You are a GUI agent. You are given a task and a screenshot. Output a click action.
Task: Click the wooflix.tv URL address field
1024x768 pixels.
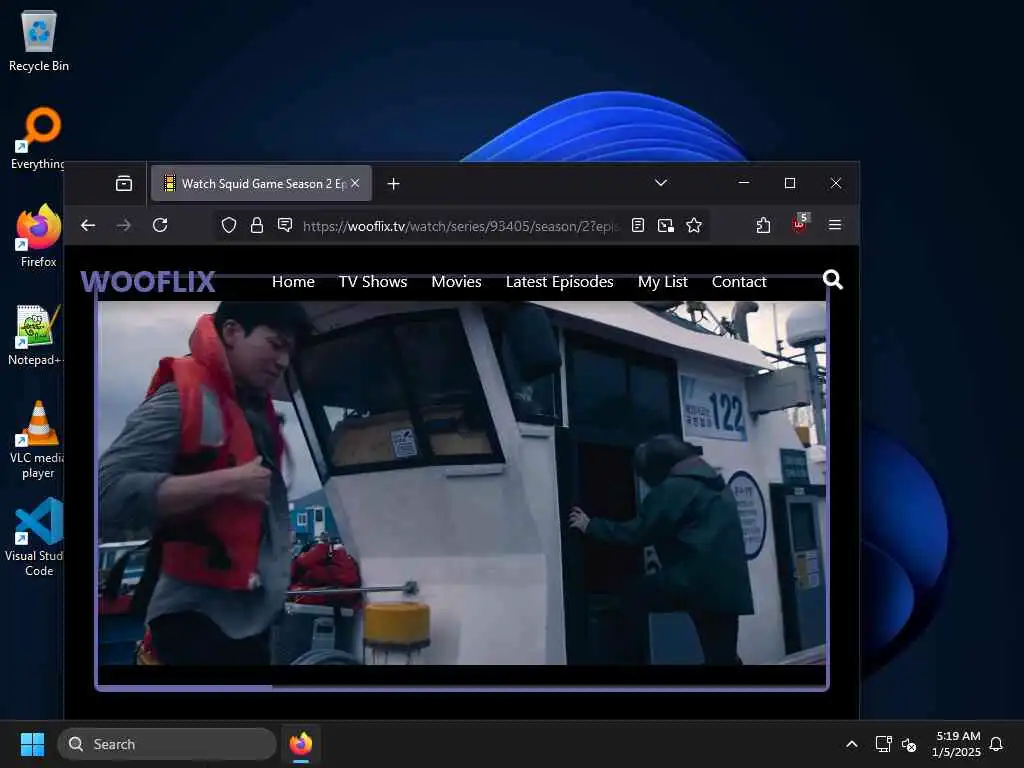coord(460,226)
